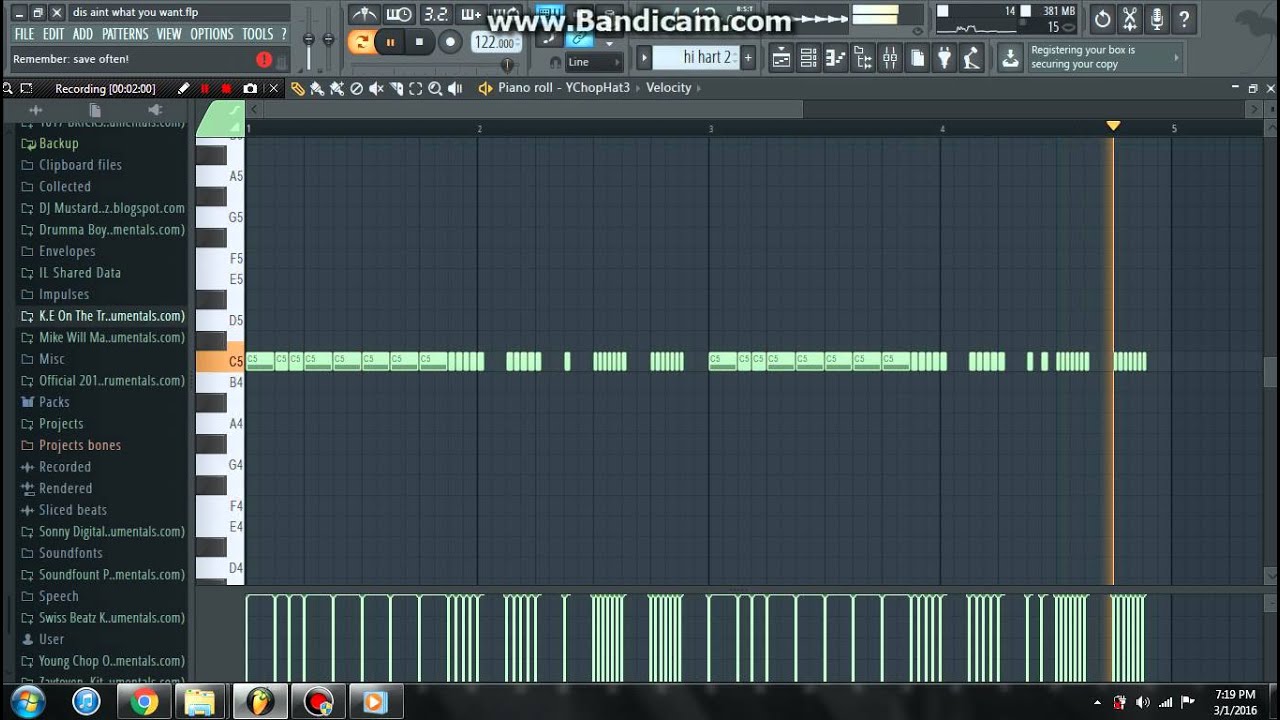Pause the Bandicam recording

point(205,89)
